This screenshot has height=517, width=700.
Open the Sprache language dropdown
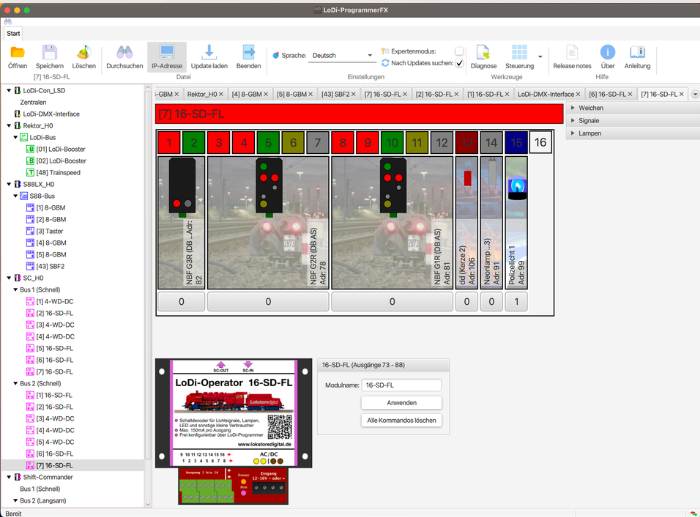tap(341, 56)
